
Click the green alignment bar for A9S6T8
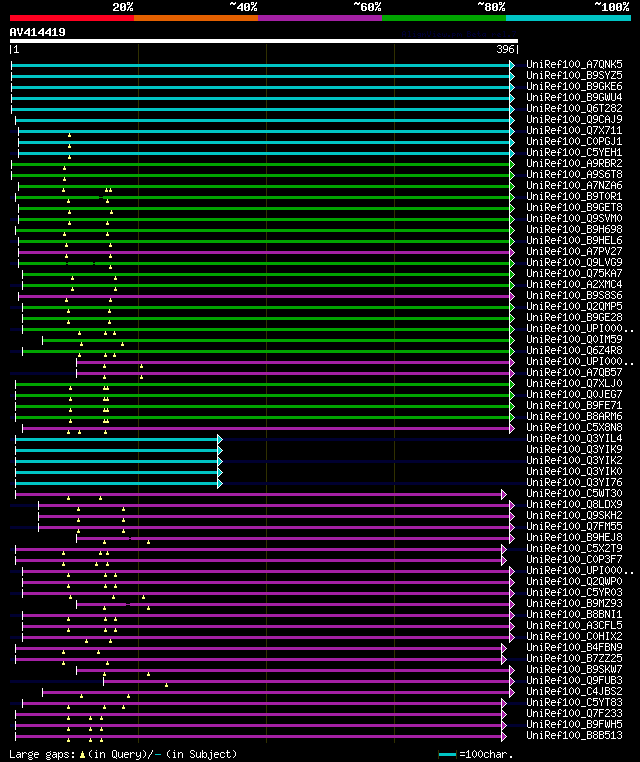(261, 175)
